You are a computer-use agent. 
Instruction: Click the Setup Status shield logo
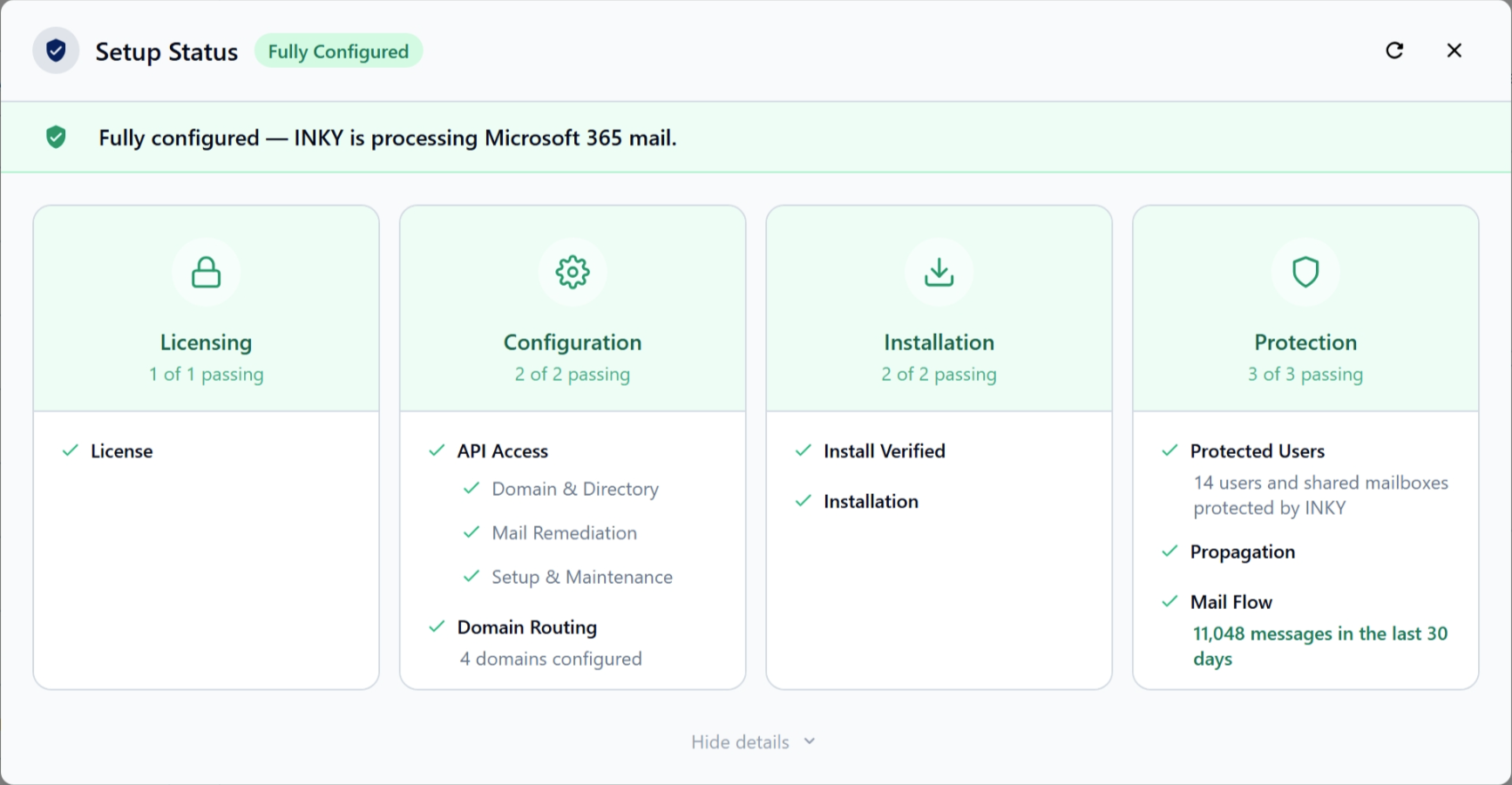click(56, 51)
